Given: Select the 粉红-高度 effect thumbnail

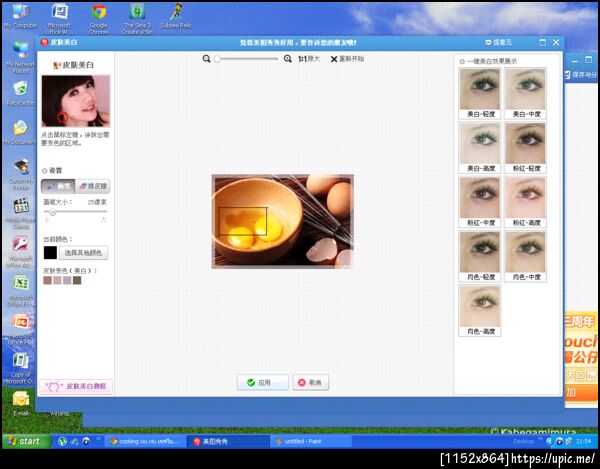Looking at the screenshot, I should click(525, 202).
